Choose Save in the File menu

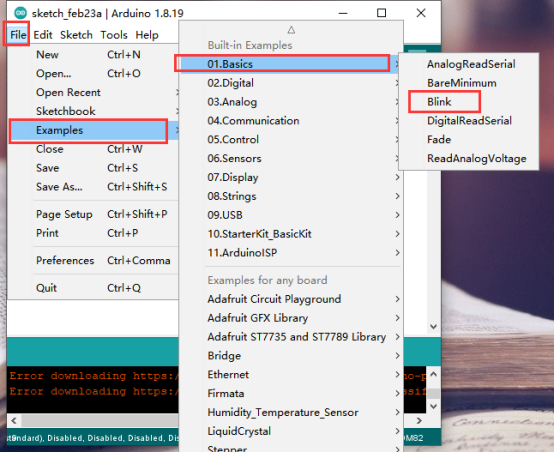click(93, 168)
